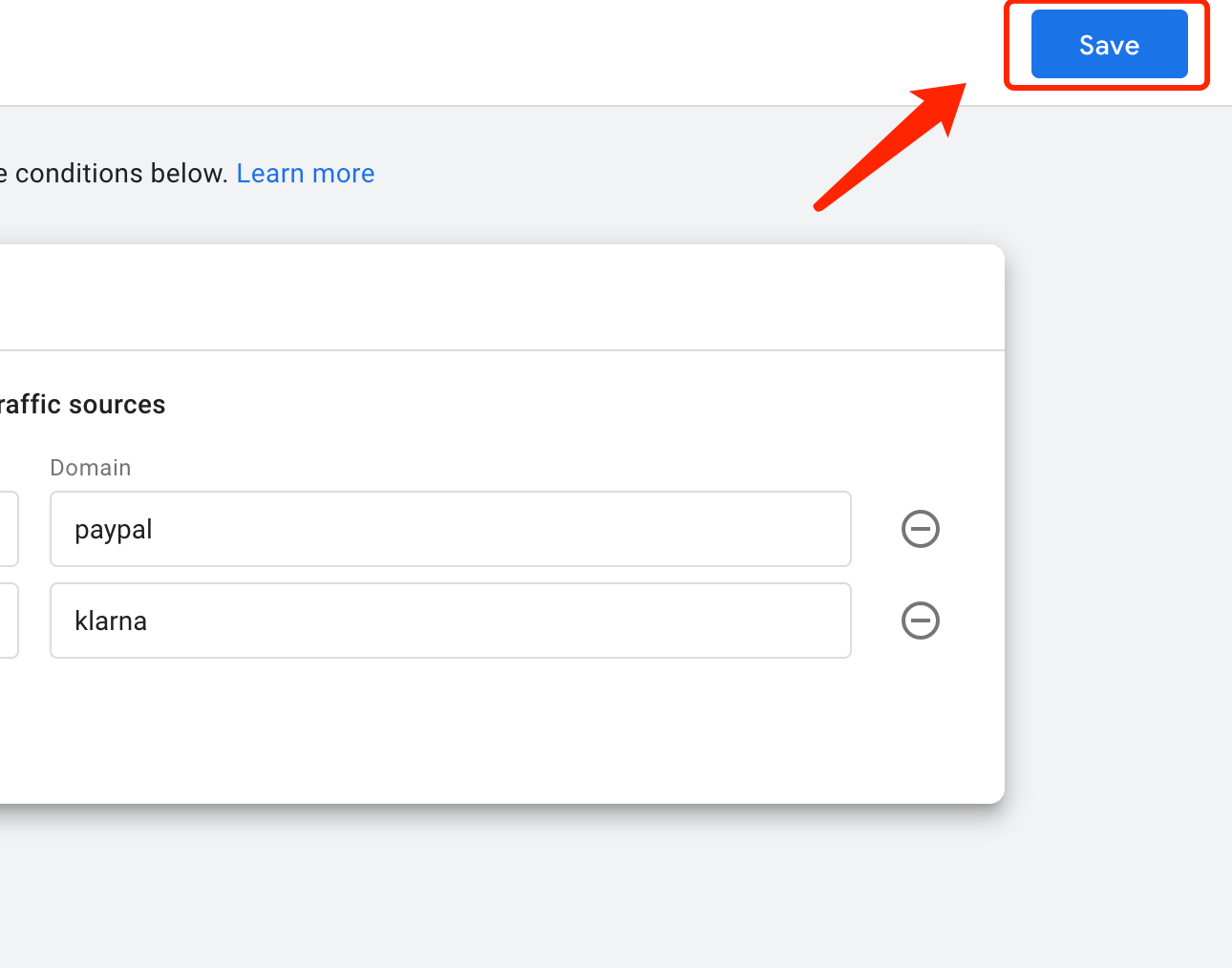The height and width of the screenshot is (968, 1232).
Task: Select the Domain input containing paypal
Action: click(450, 529)
